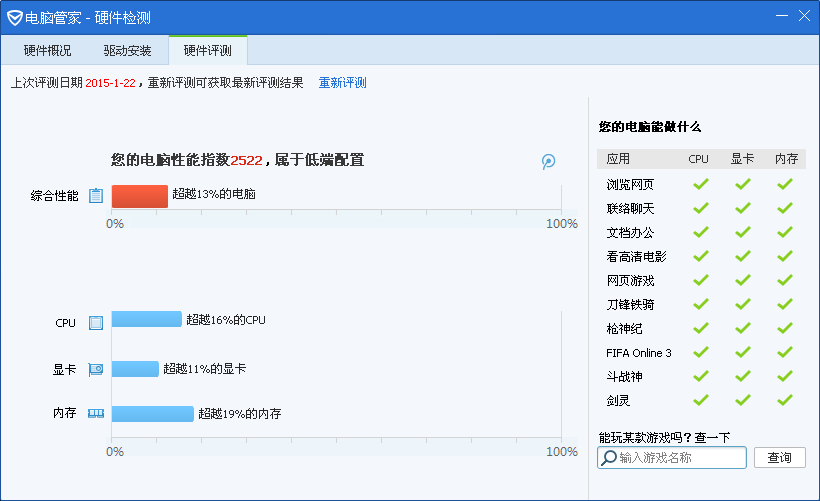Screen dimensions: 820x501
Task: Click CPU checkmark for 剑灵
Action: pyautogui.click(x=701, y=401)
